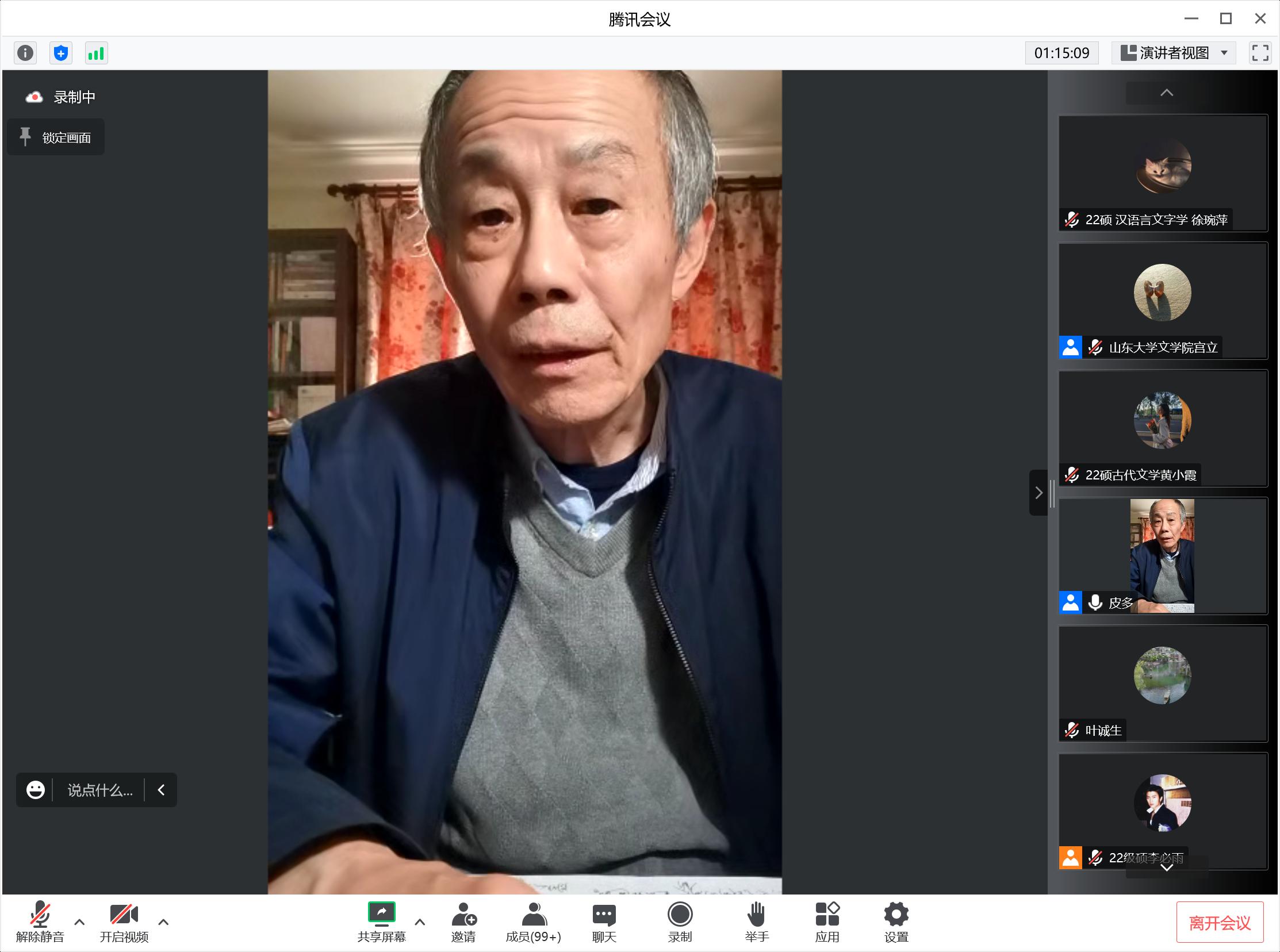
Task: Click the blue security shield icon
Action: 61,53
